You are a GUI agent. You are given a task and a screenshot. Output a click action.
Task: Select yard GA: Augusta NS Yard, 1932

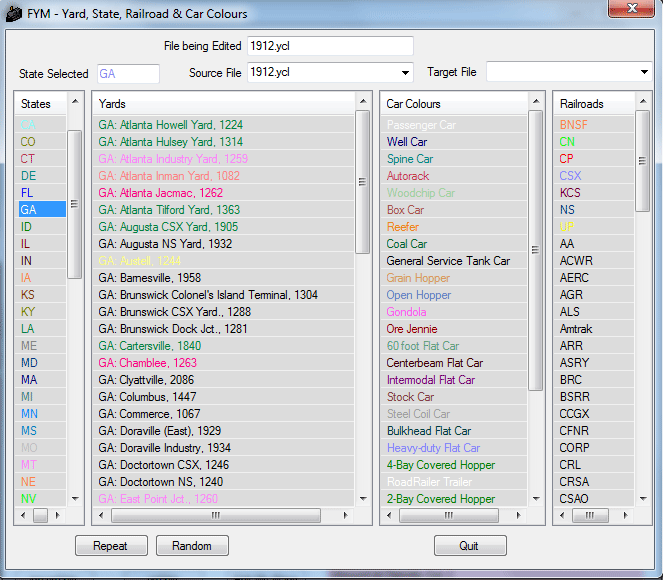pos(223,243)
